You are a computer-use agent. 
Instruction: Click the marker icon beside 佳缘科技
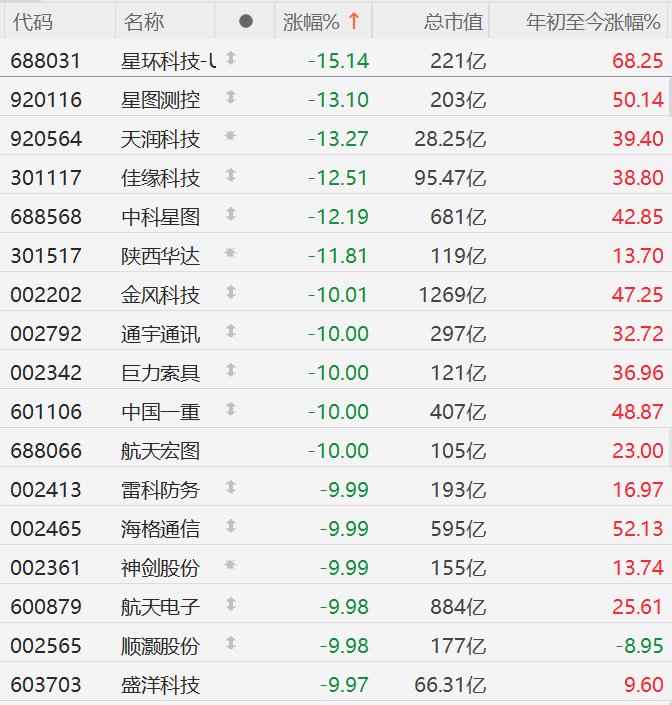point(231,175)
